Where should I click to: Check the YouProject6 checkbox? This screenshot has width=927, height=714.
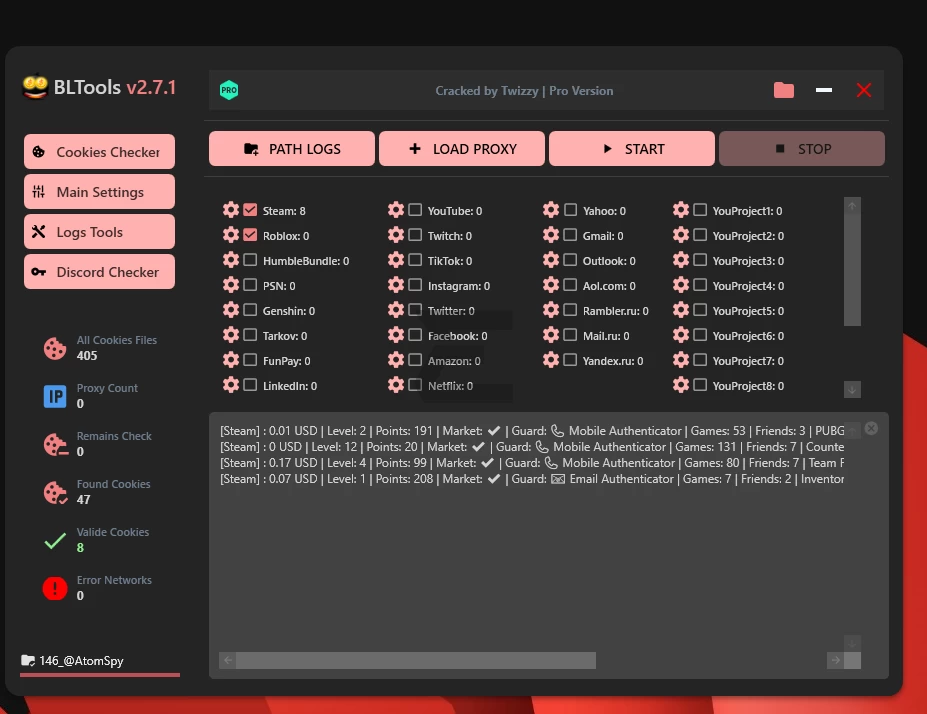click(x=700, y=335)
